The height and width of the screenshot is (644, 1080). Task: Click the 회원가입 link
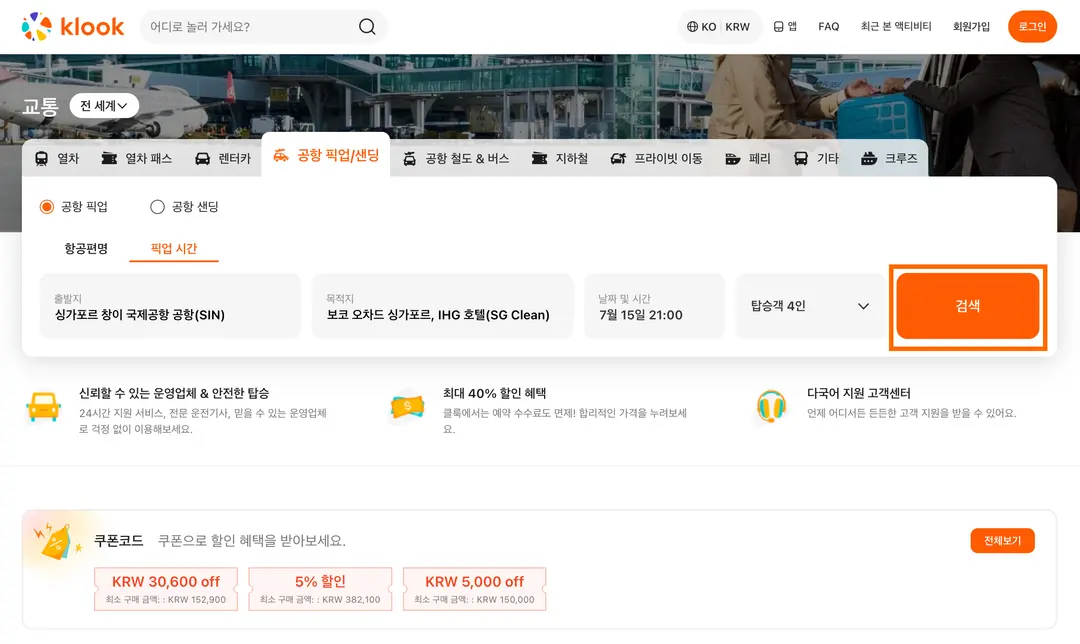[x=971, y=27]
